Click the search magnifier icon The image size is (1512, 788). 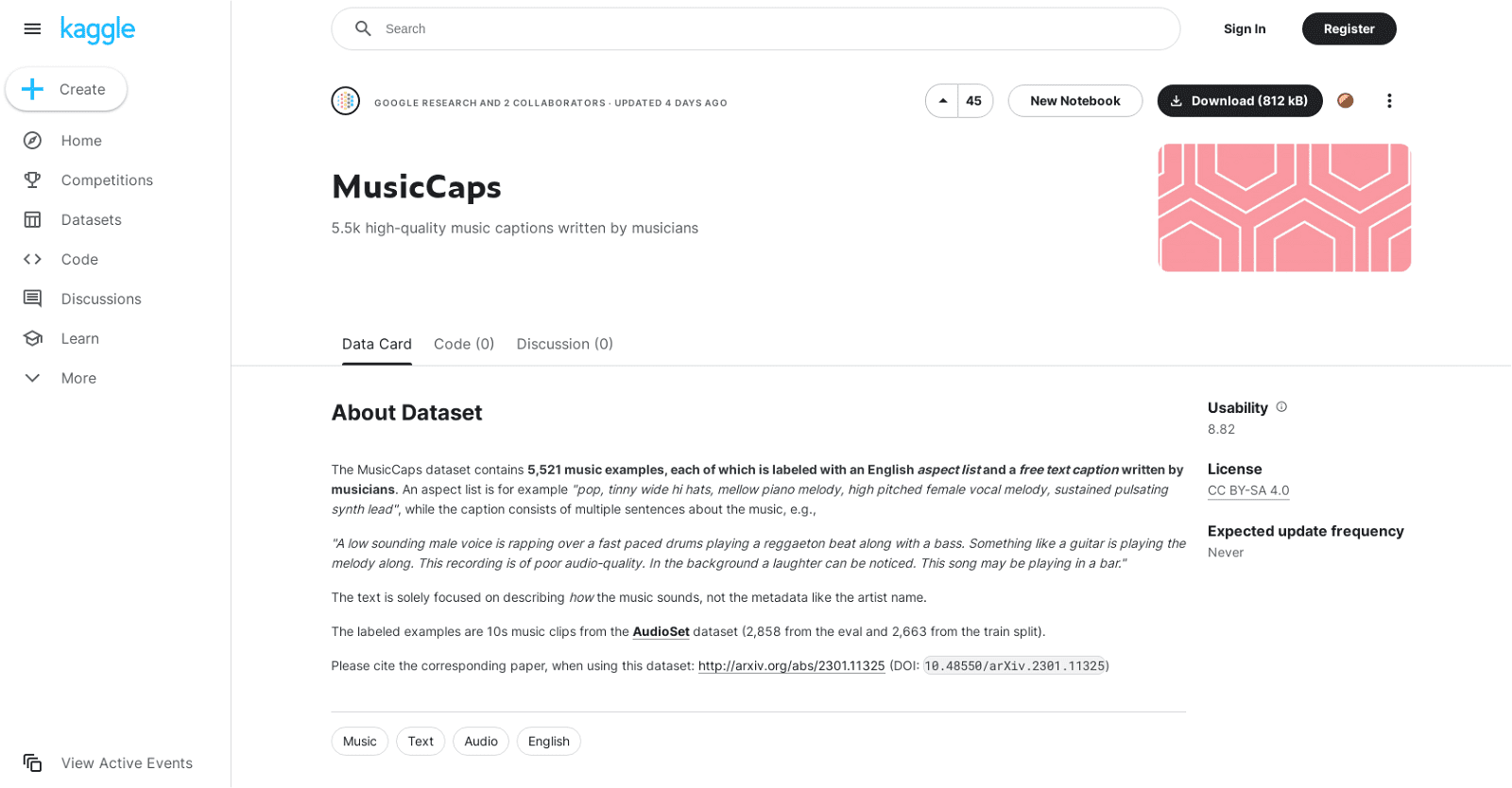click(363, 28)
